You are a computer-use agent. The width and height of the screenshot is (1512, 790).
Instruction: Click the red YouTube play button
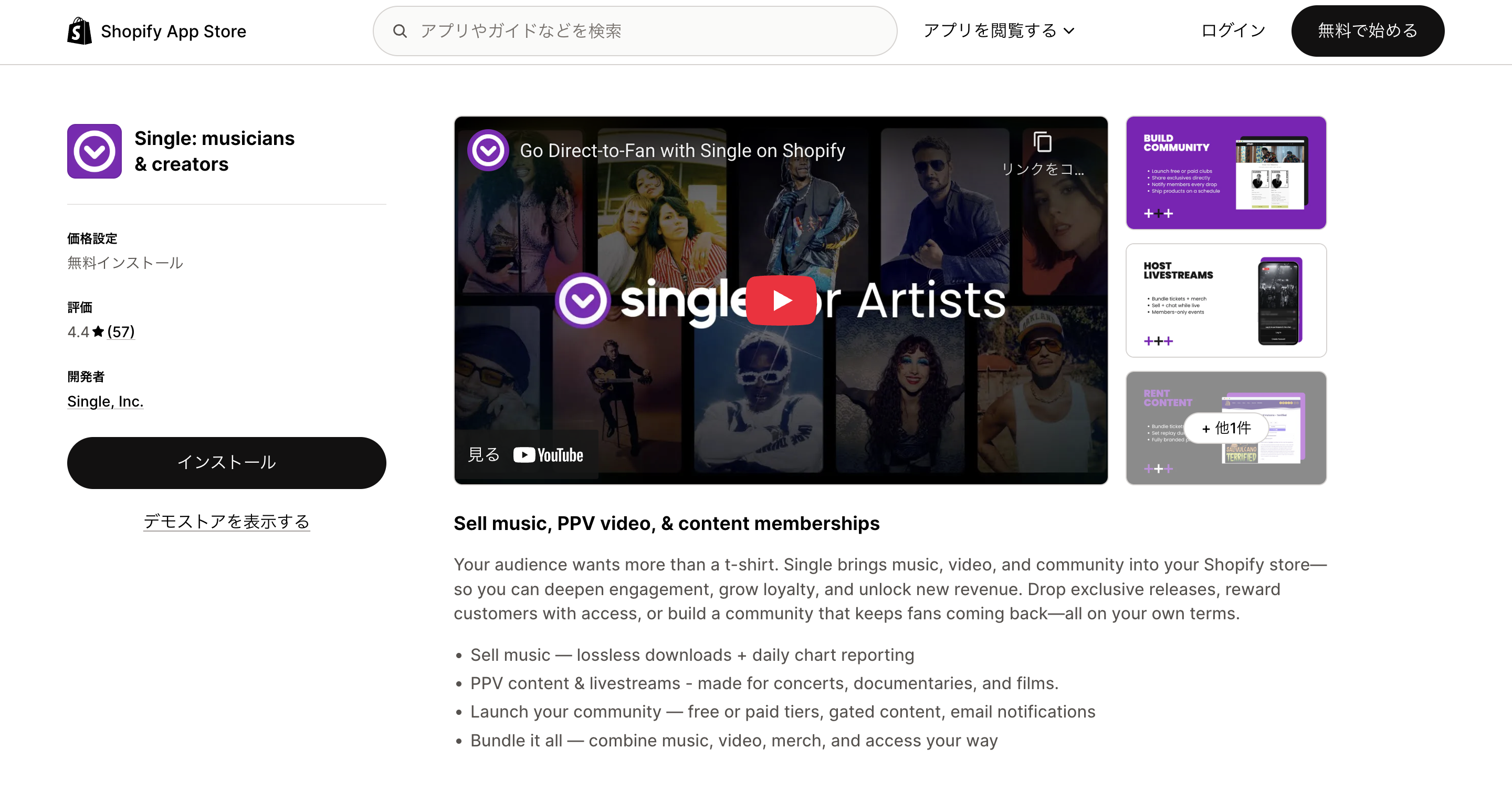(782, 300)
